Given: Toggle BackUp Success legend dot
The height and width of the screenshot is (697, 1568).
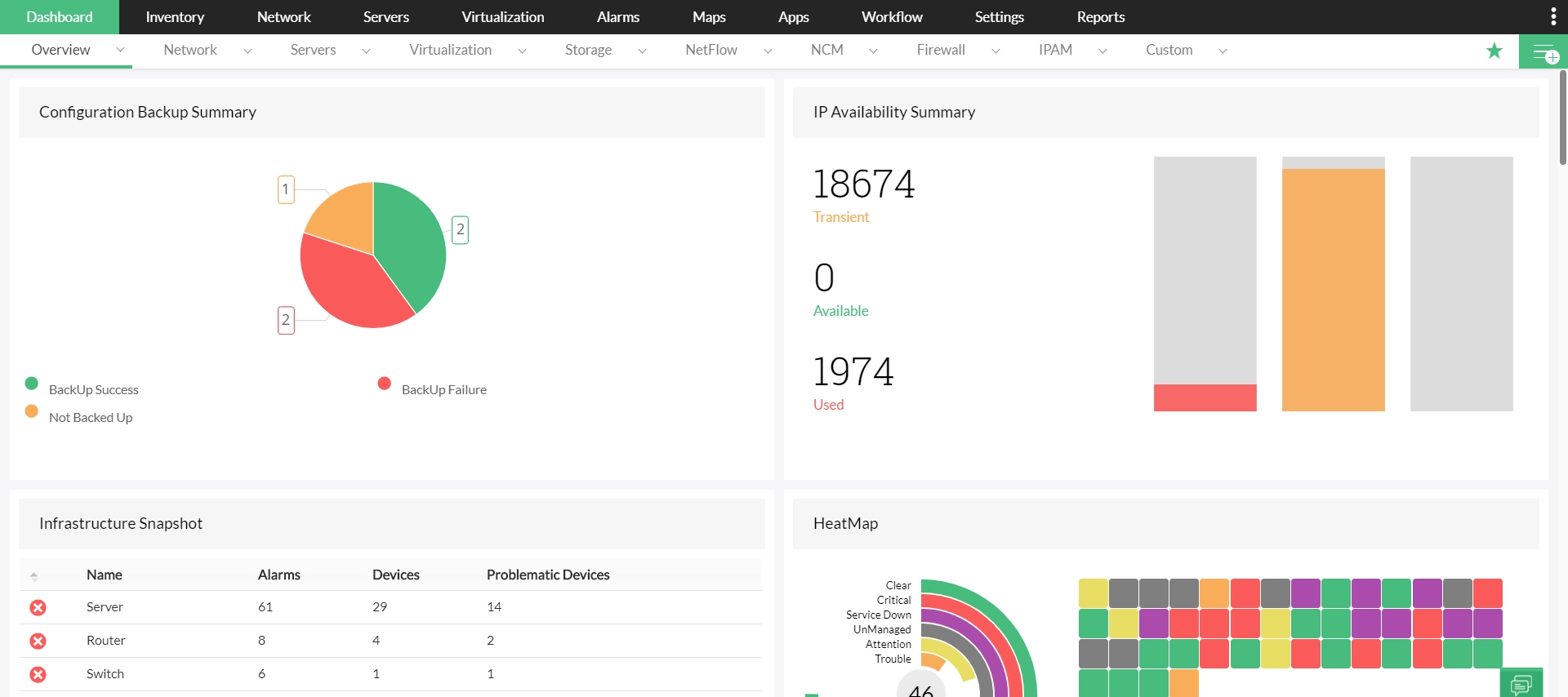Looking at the screenshot, I should pyautogui.click(x=32, y=383).
